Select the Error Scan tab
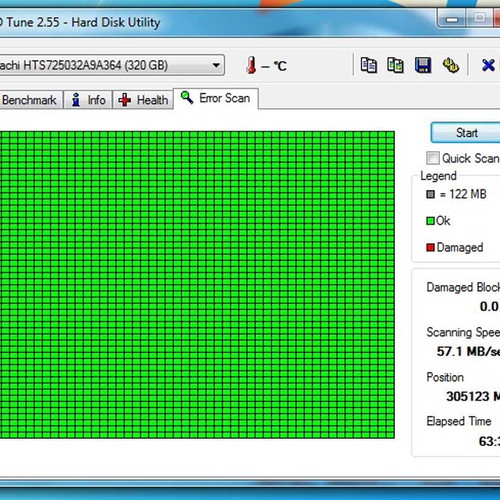This screenshot has width=500, height=500. click(216, 98)
